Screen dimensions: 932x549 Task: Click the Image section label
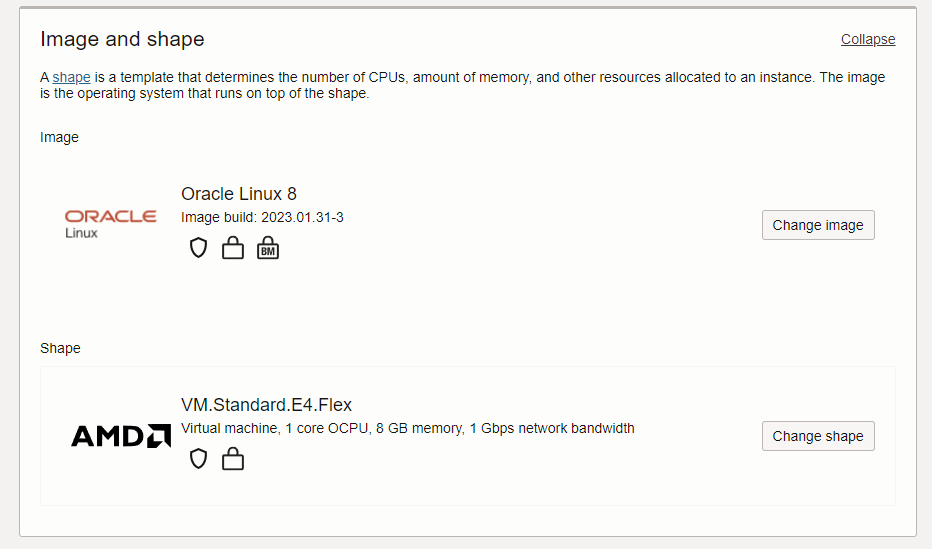pos(59,137)
